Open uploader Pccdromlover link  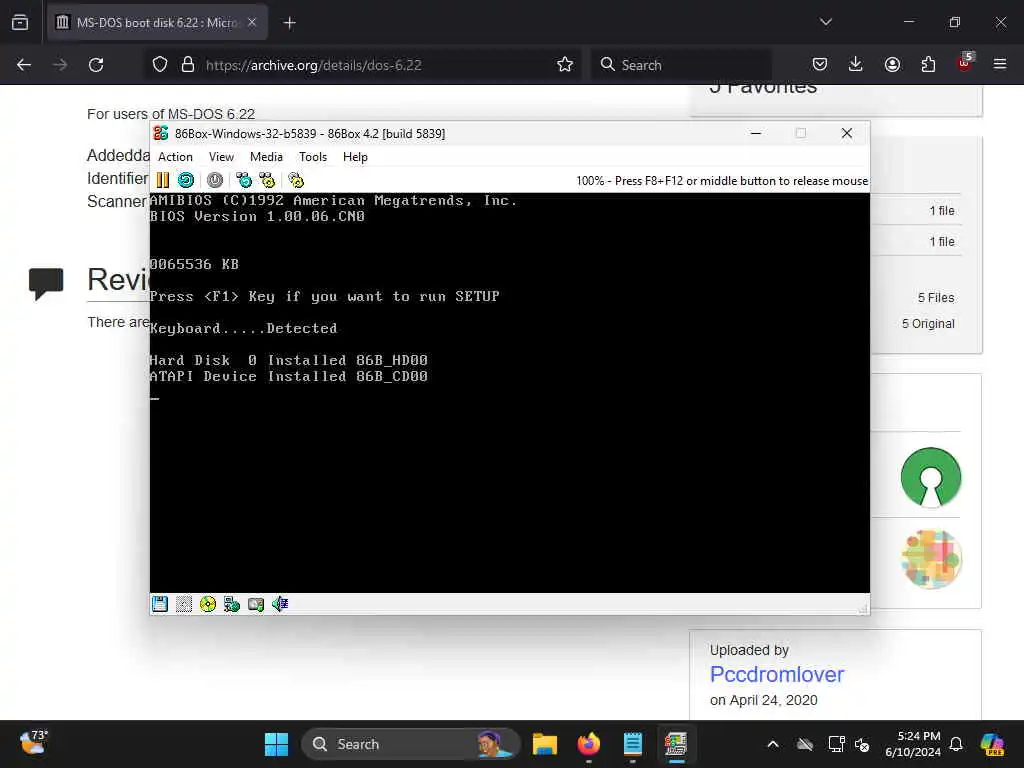click(776, 674)
